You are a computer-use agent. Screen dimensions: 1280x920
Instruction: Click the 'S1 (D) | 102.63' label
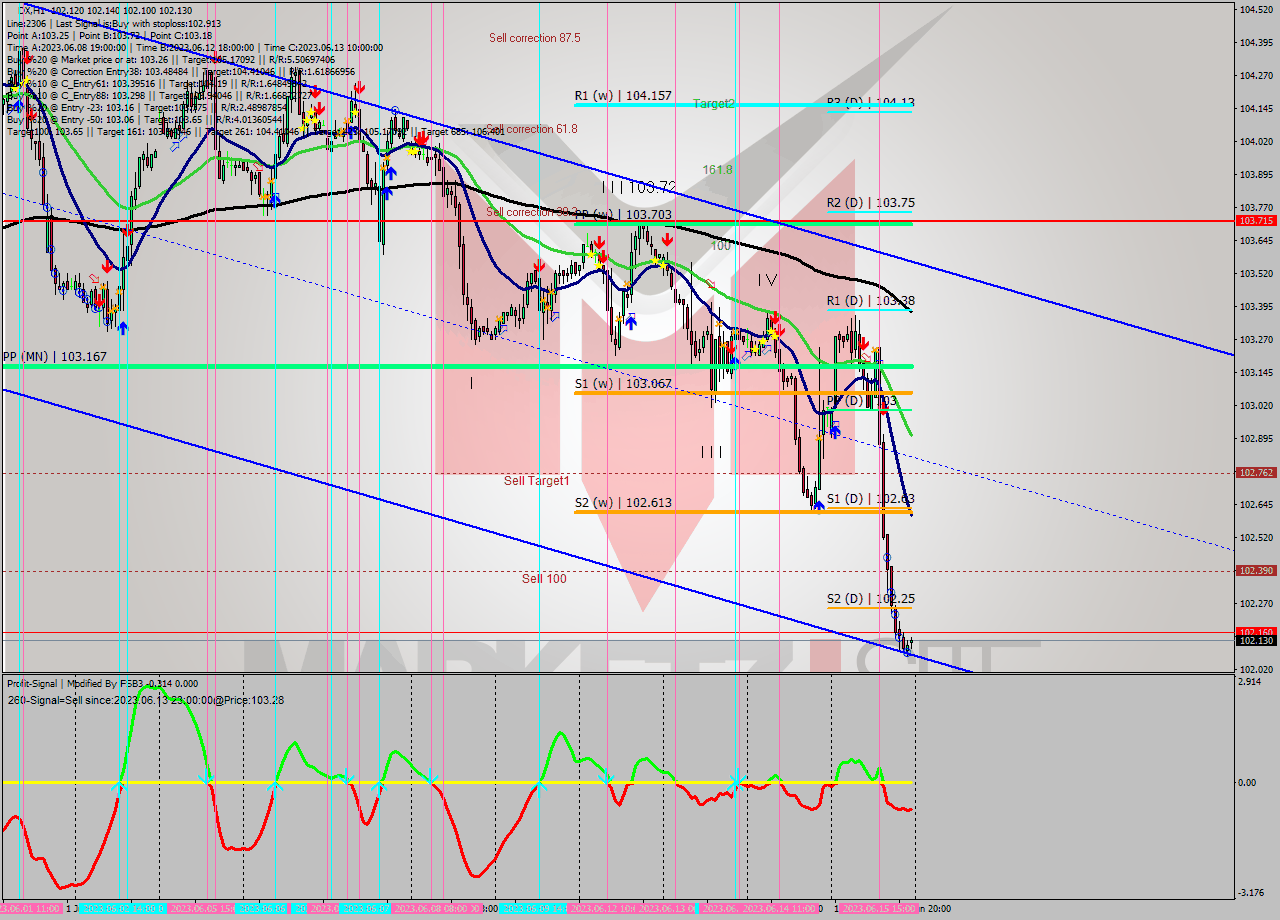point(871,498)
